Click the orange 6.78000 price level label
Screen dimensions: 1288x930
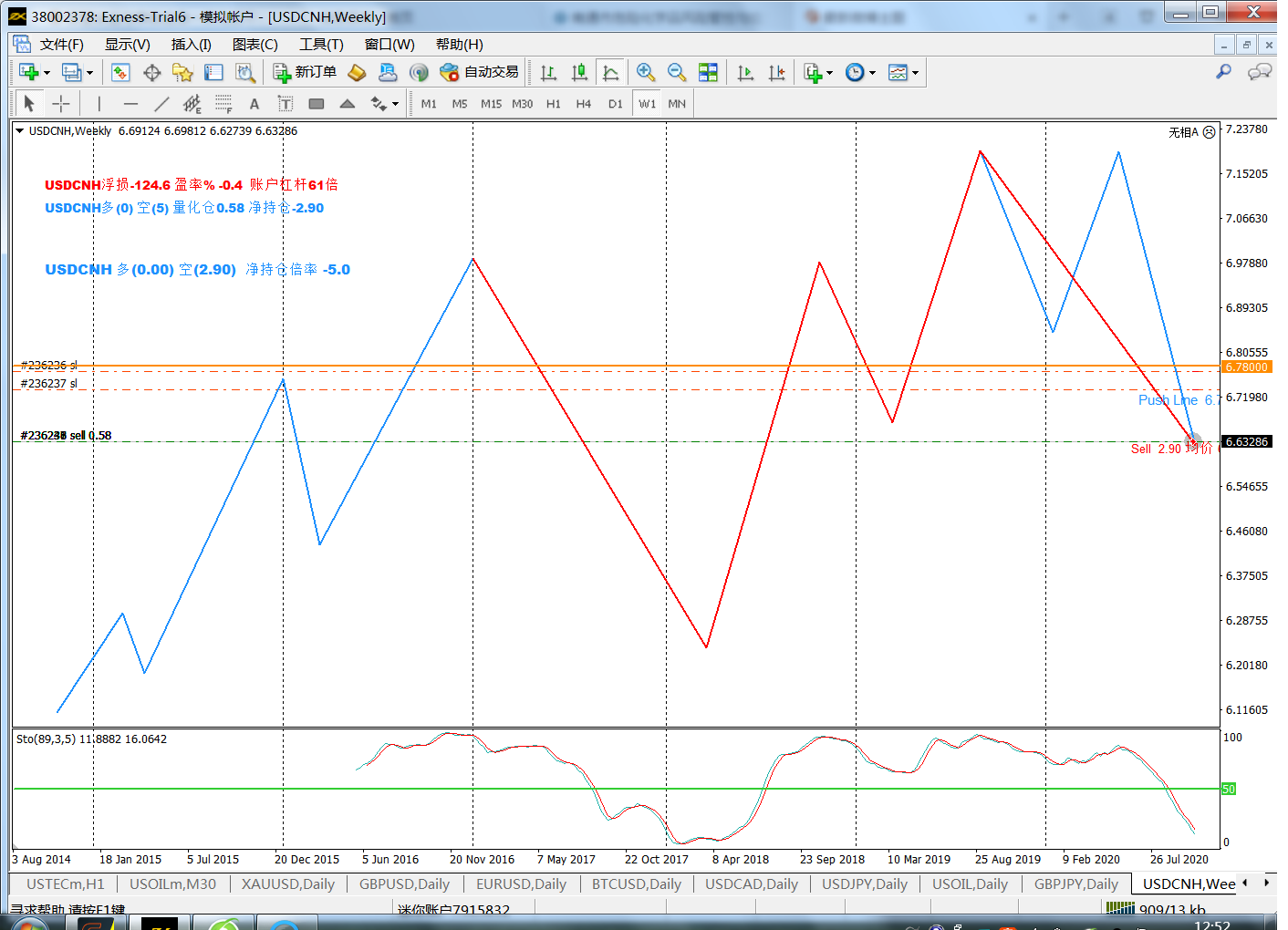coord(1246,367)
